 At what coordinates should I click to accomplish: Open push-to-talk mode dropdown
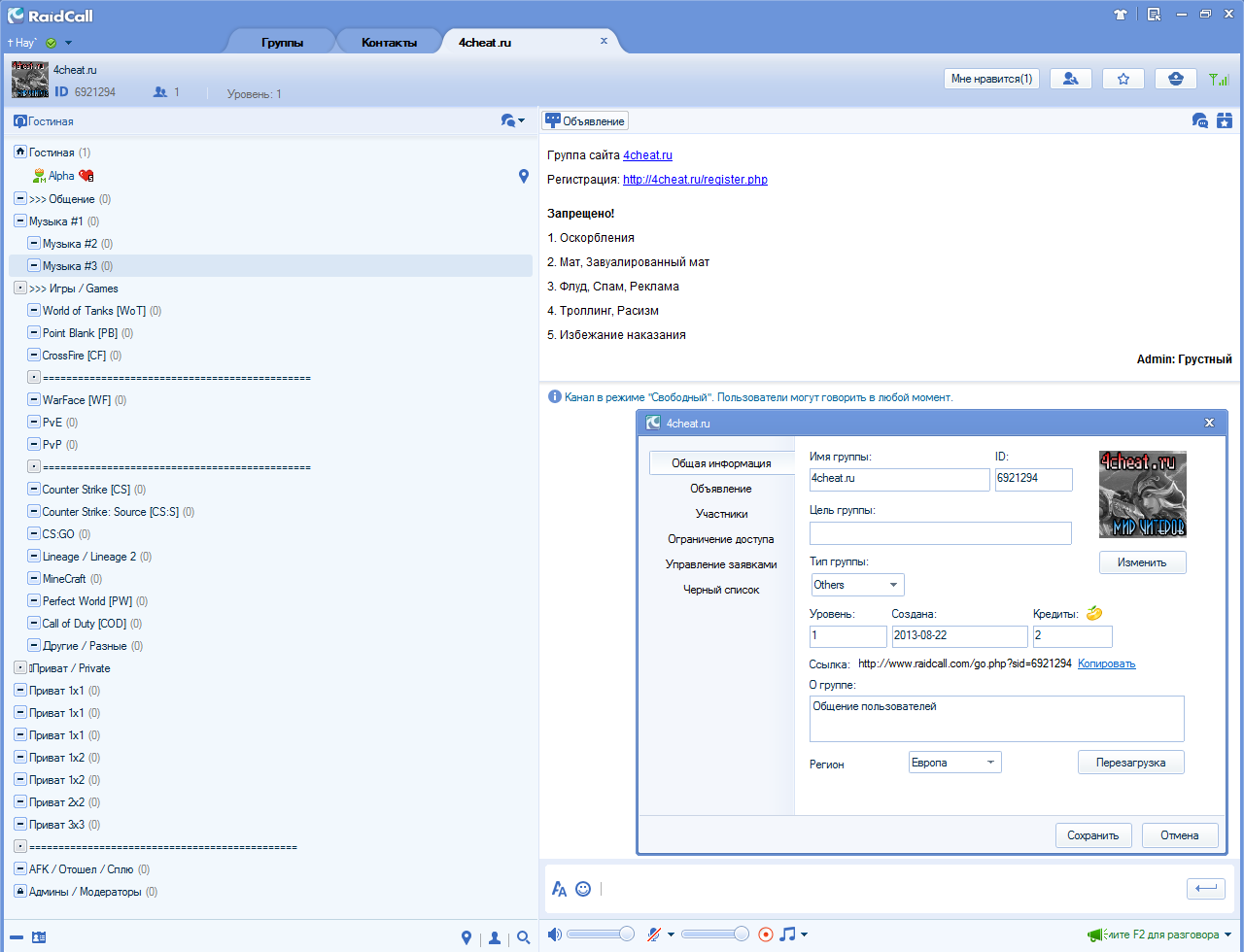[x=1227, y=935]
